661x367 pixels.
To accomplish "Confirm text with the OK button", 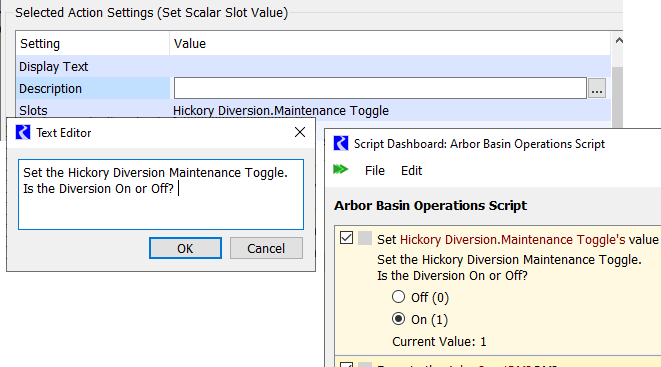I will [185, 248].
